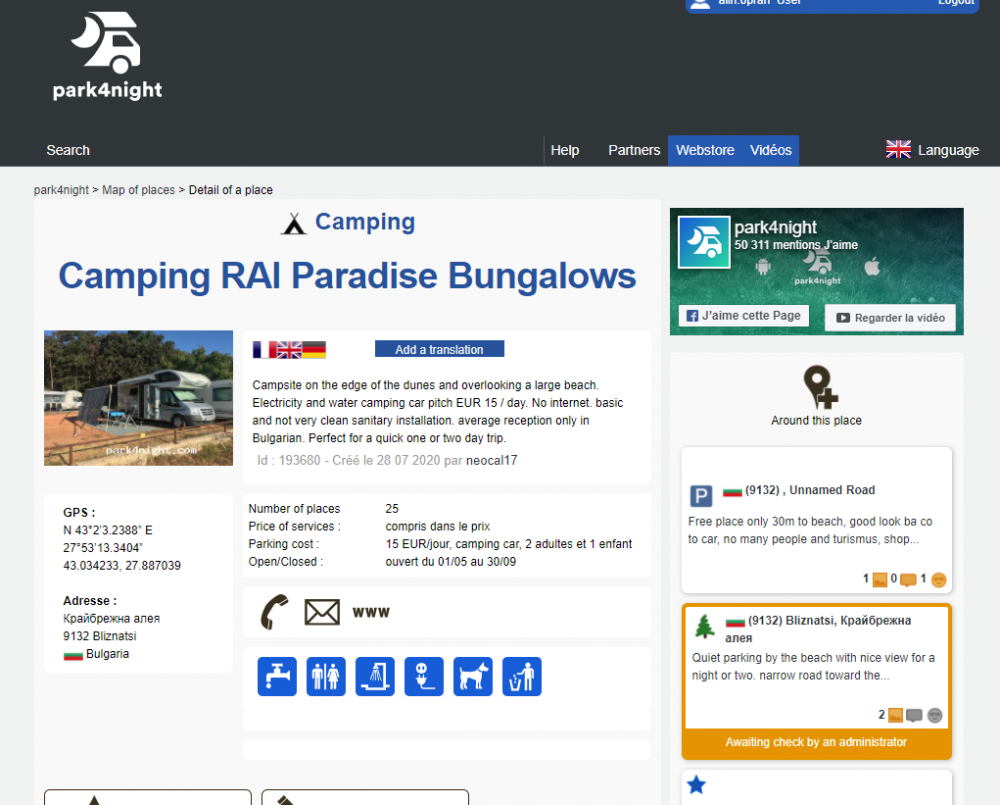Viewport: 1000px width, 805px height.
Task: Click the Add a translation button
Action: [x=439, y=350]
